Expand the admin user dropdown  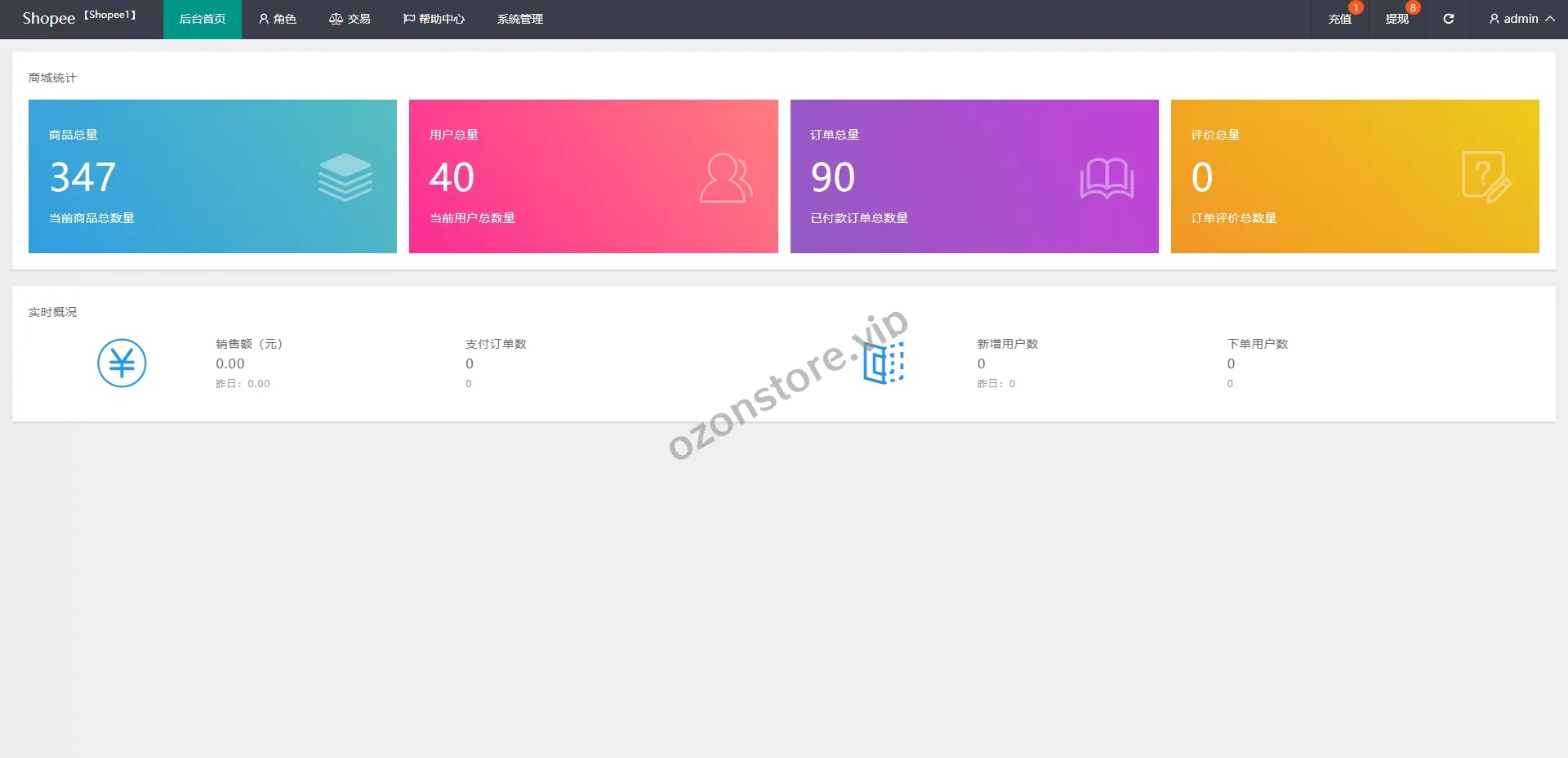pos(1521,19)
